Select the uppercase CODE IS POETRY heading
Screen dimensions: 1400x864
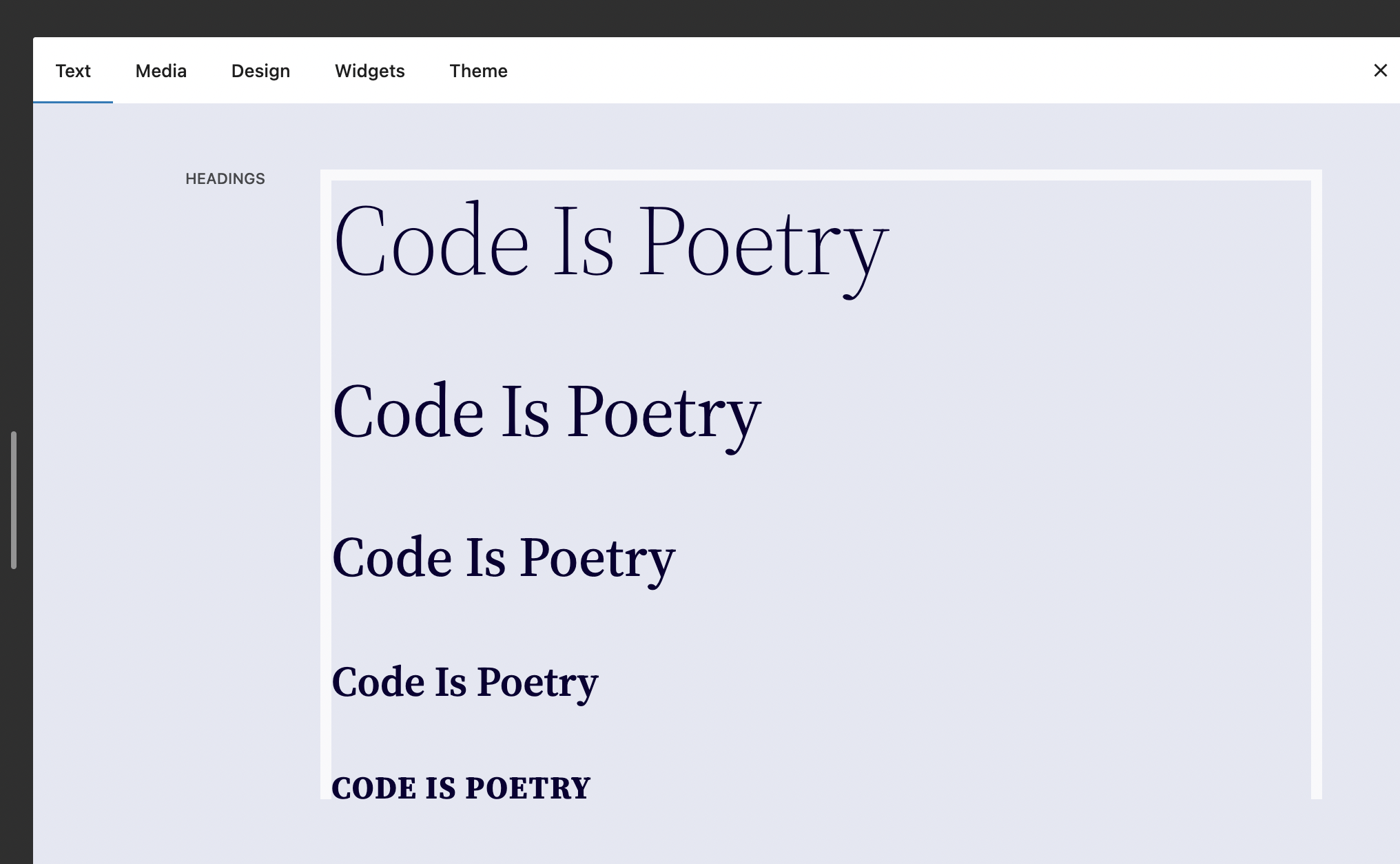coord(461,788)
